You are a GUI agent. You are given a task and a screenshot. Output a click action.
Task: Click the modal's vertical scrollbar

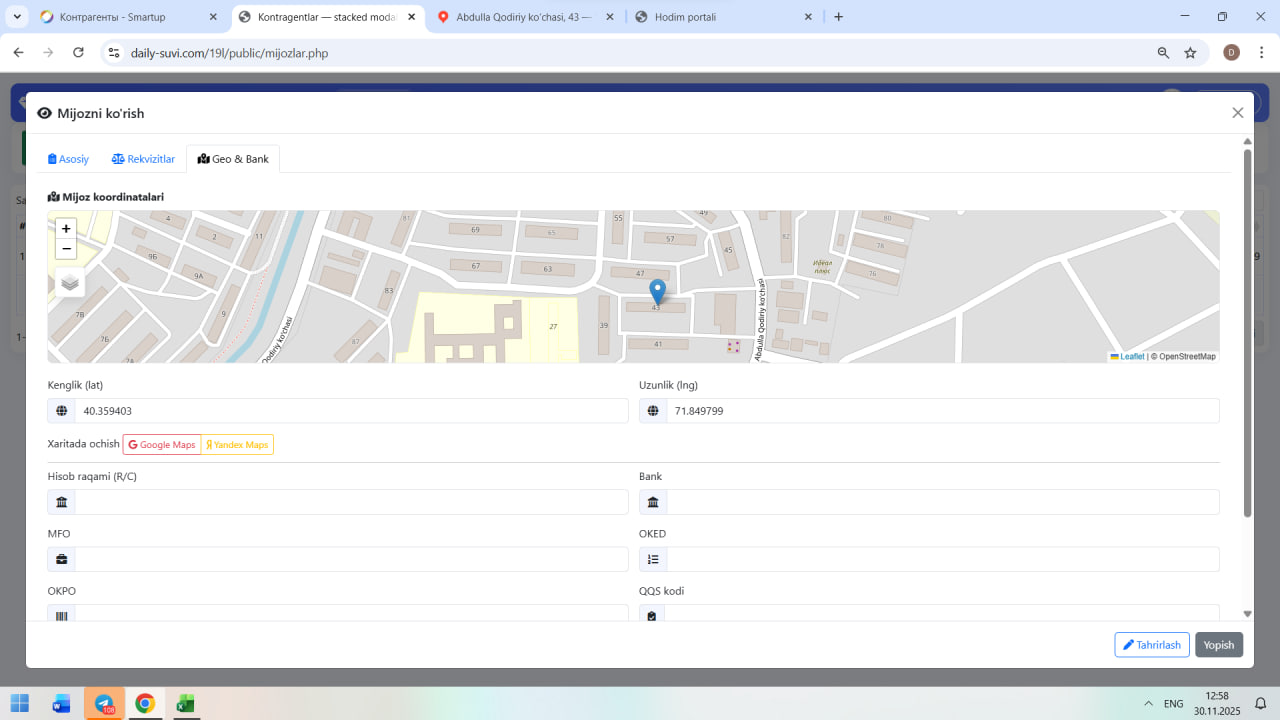1247,330
